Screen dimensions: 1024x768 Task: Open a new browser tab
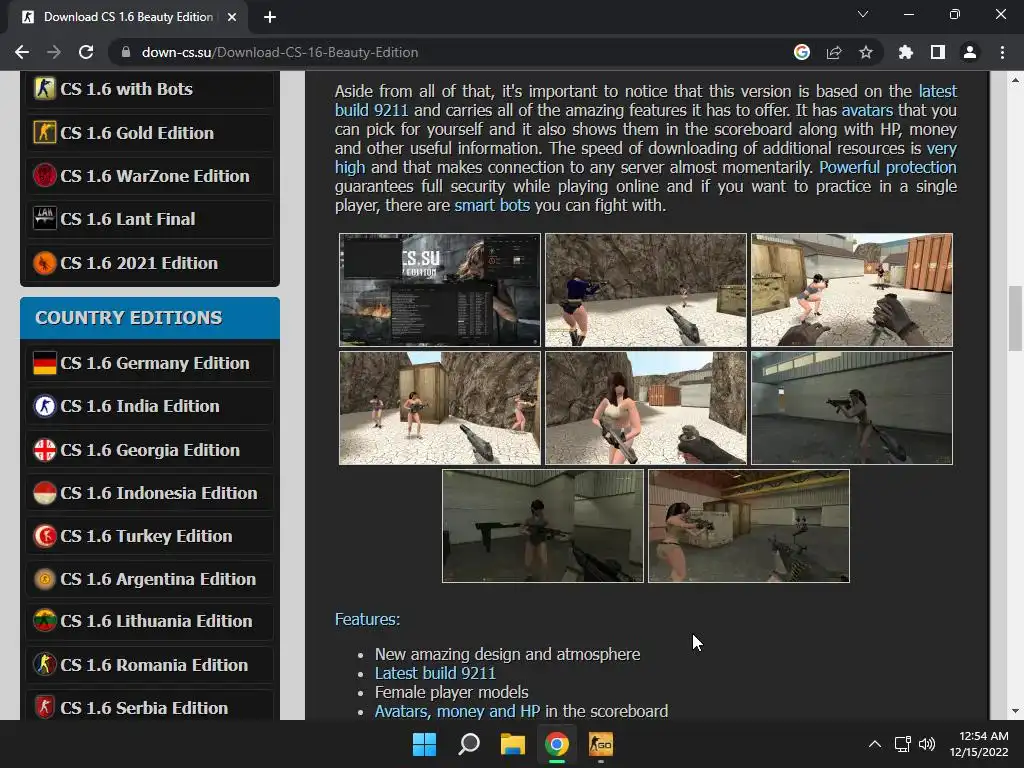[270, 17]
